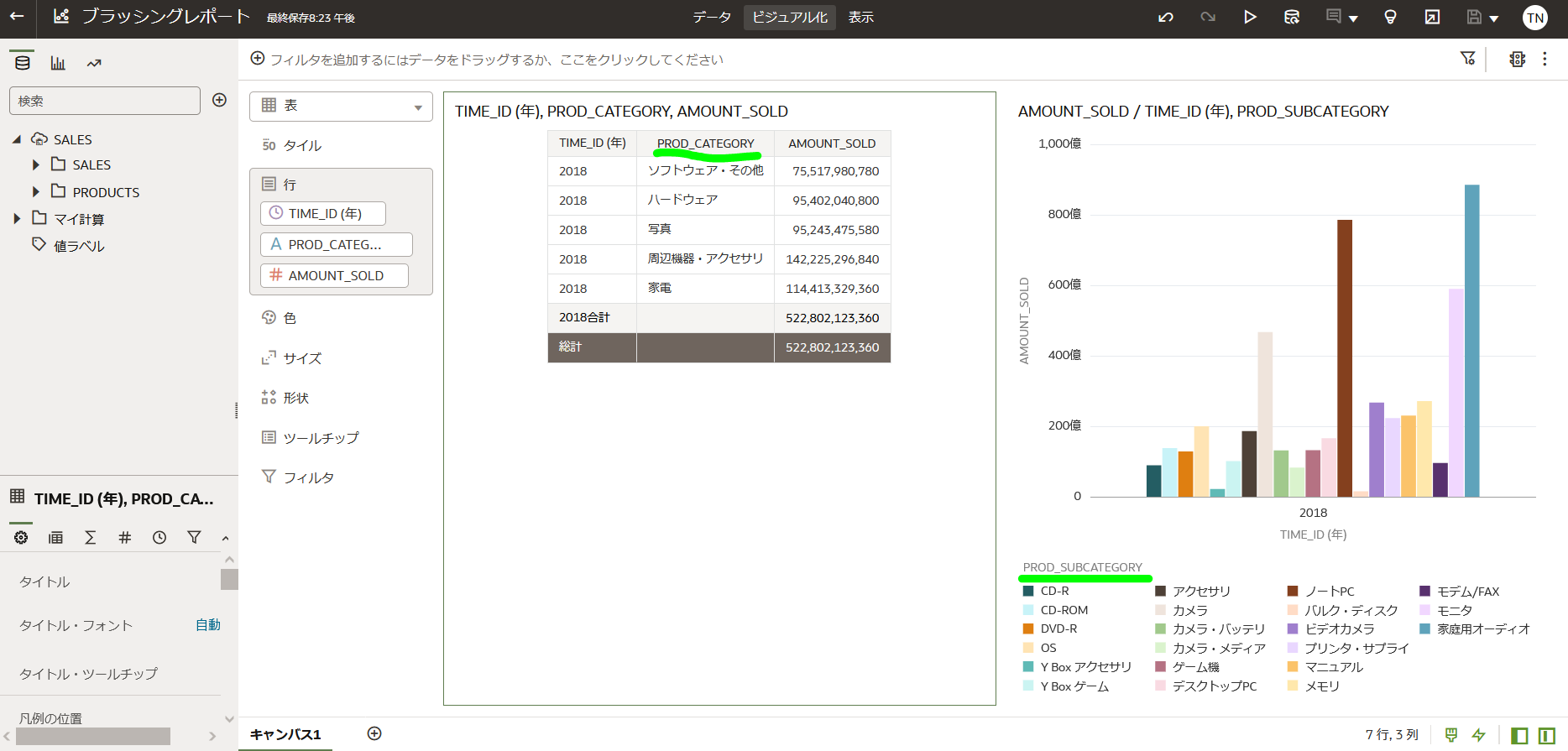Open the vertical dots filter bar menu
The width and height of the screenshot is (1568, 751).
pyautogui.click(x=1544, y=59)
